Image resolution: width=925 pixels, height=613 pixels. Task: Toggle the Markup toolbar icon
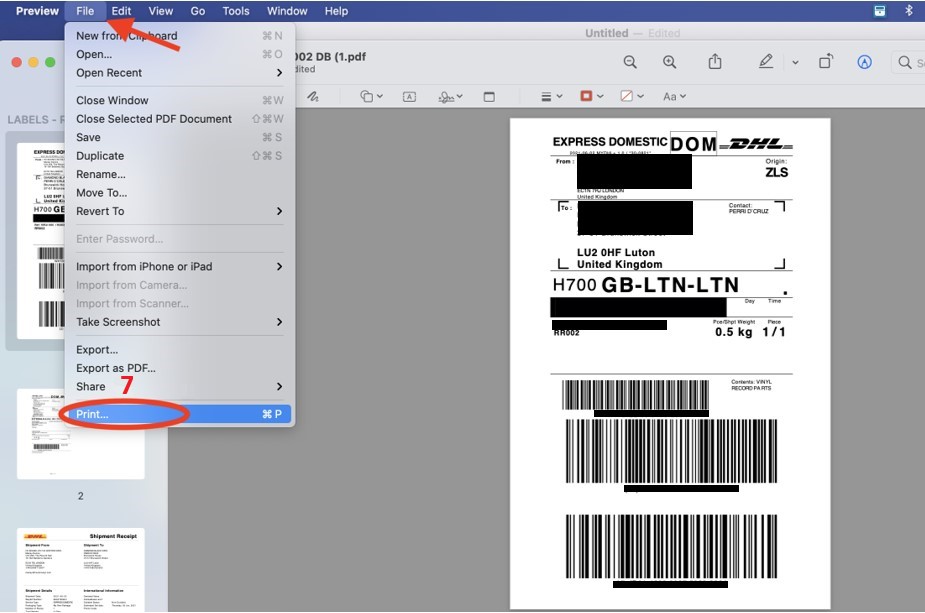pyautogui.click(x=864, y=62)
